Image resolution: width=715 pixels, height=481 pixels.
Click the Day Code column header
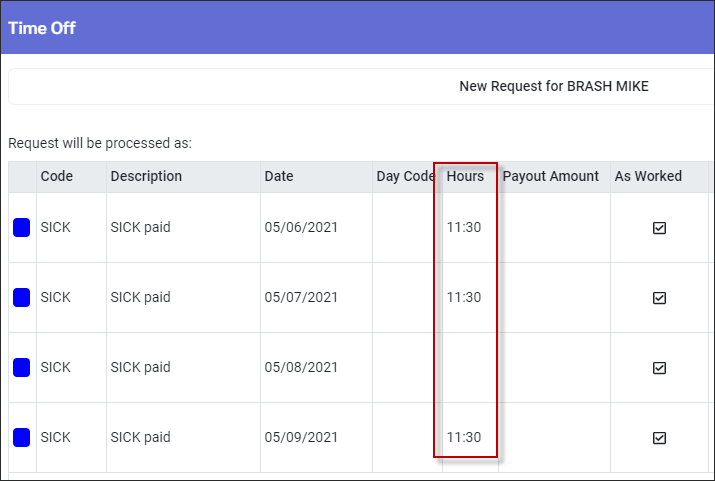[407, 176]
